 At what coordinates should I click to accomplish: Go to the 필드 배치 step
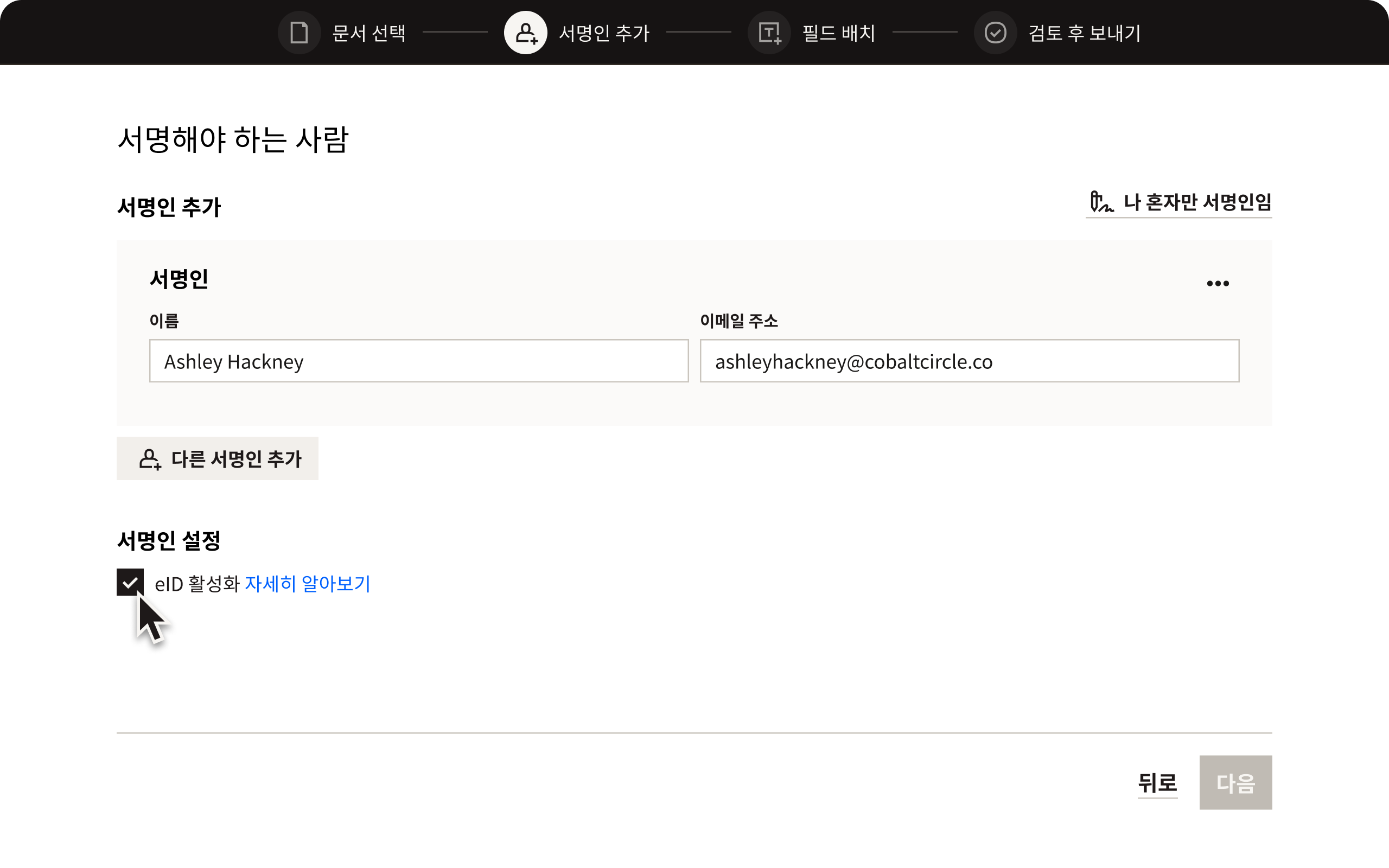click(x=839, y=33)
